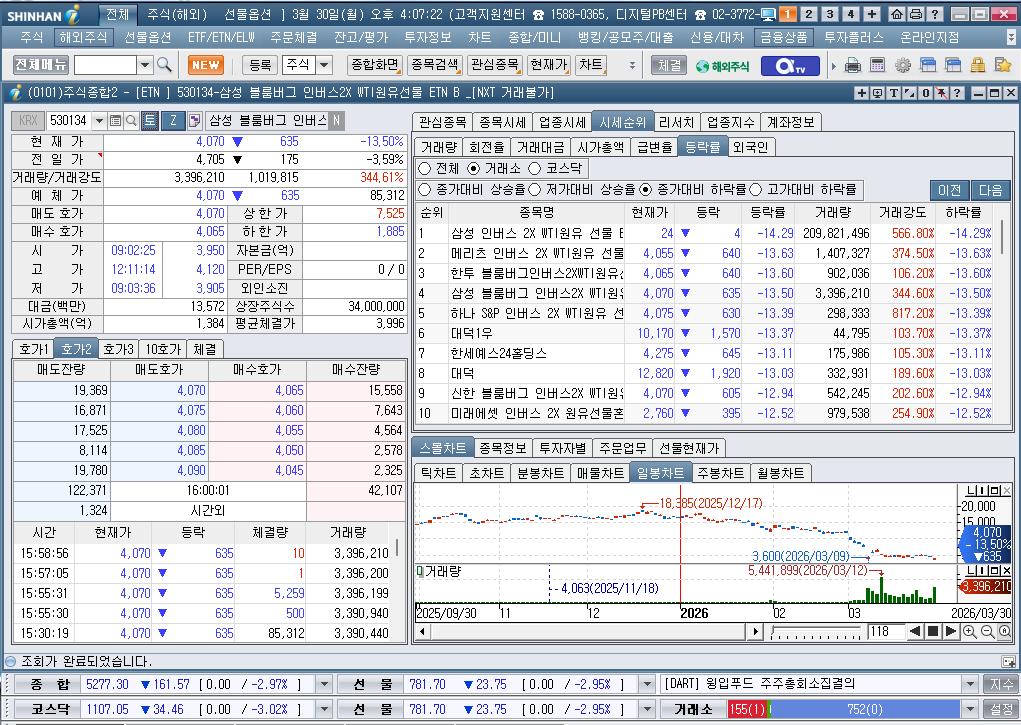Expand toolbar overflow chevron after 차트
1021x725 pixels.
[x=632, y=65]
